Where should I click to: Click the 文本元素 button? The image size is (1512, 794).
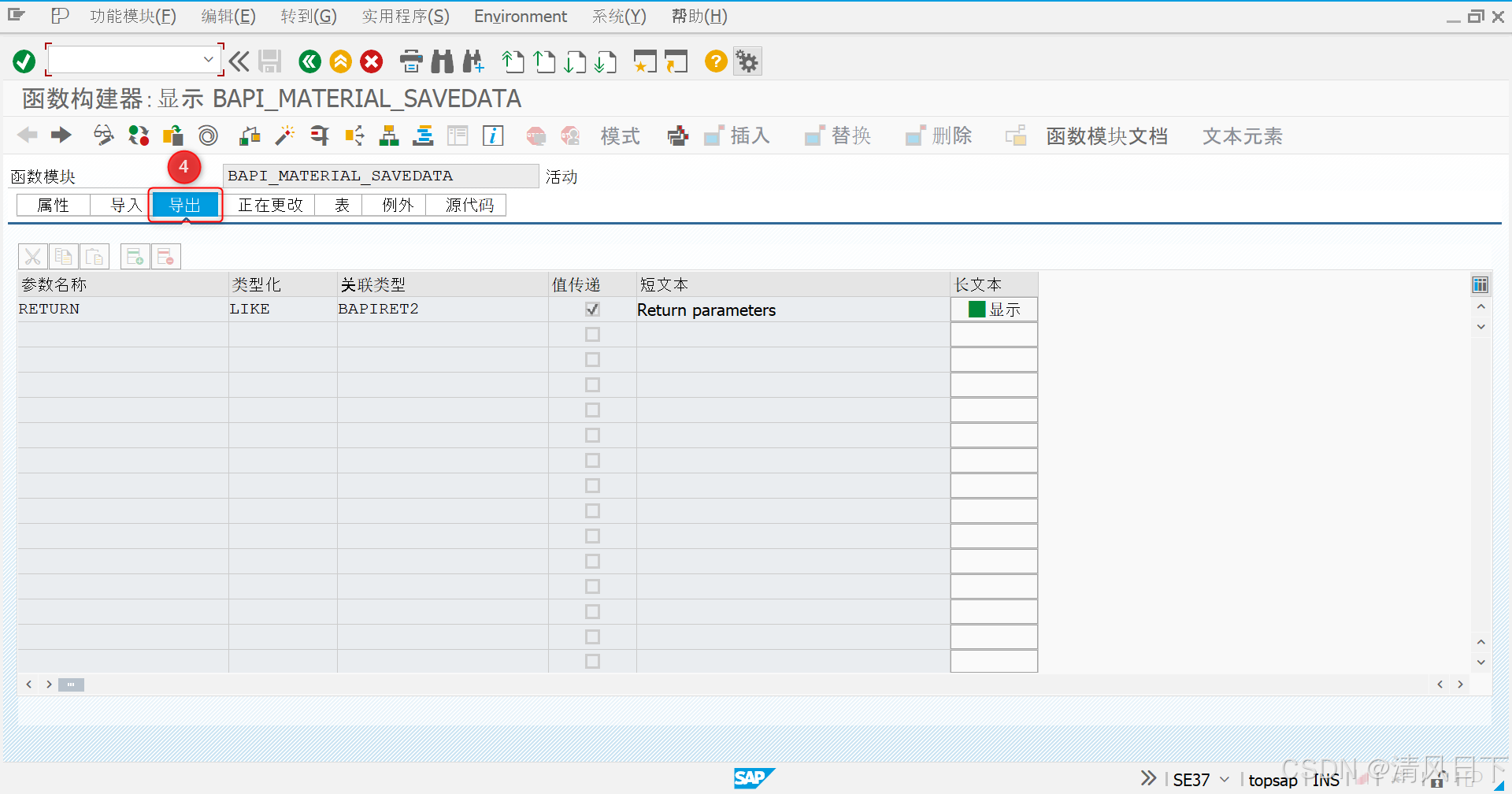click(1242, 136)
